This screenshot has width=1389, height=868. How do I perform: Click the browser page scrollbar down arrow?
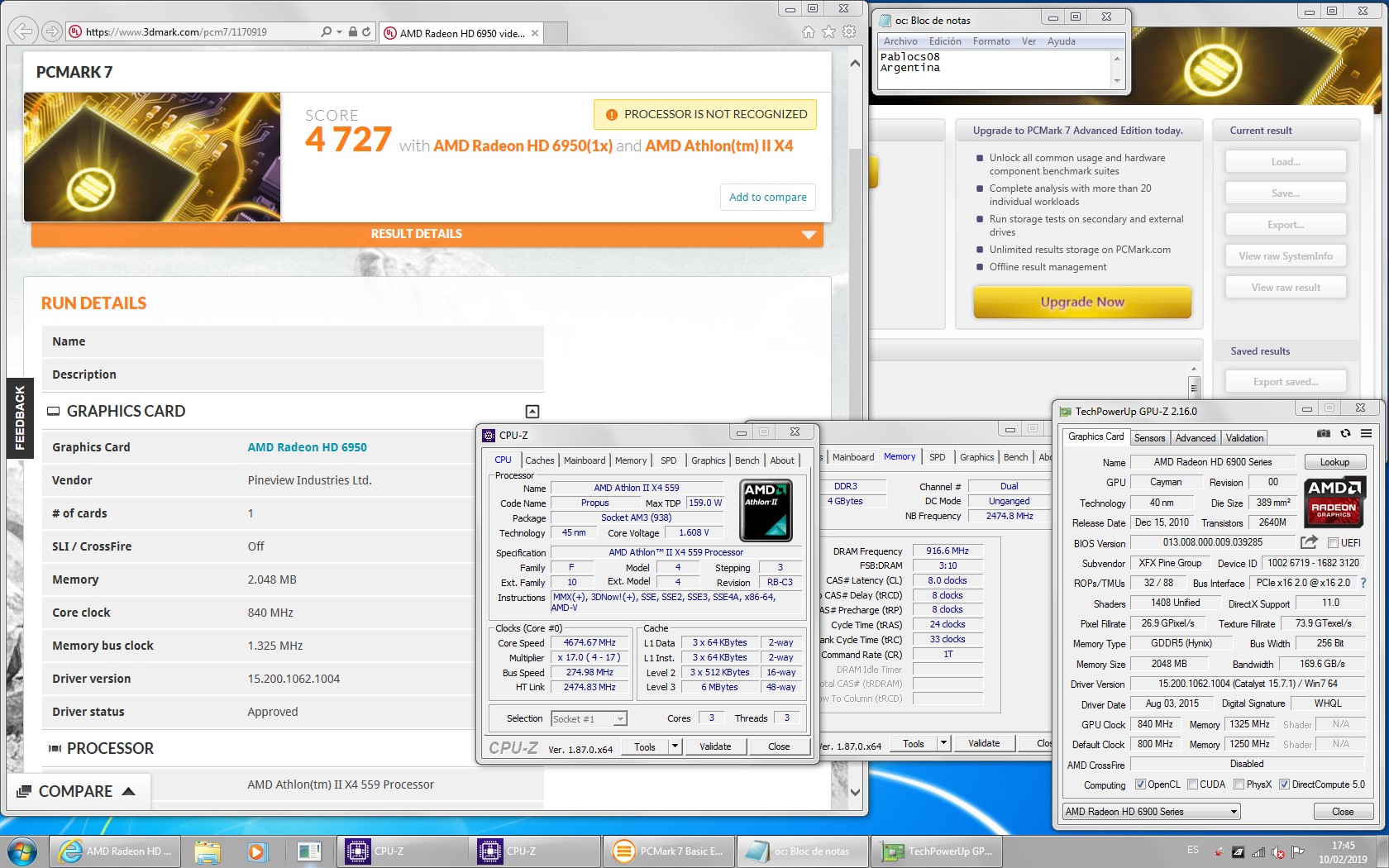click(x=855, y=792)
